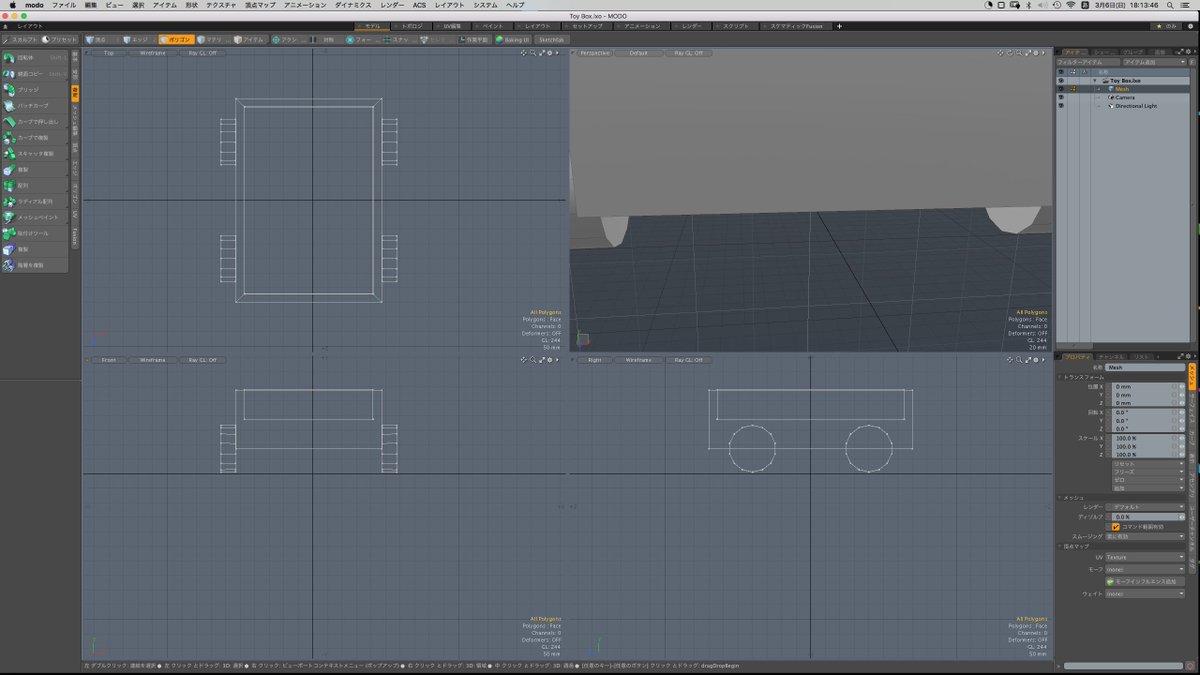The height and width of the screenshot is (675, 1200).
Task: Open the アクションセンター dropdown
Action: tap(289, 39)
